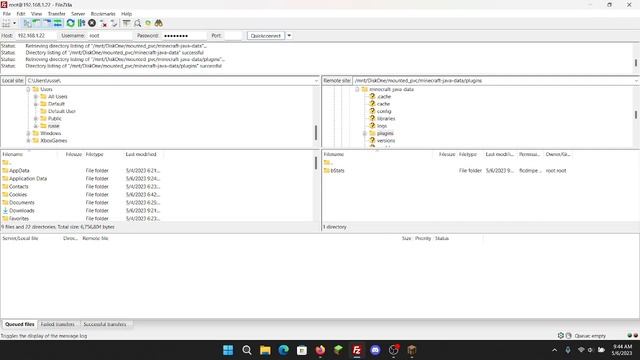The height and width of the screenshot is (360, 640).
Task: Open the Site Manager icon
Action: (x=6, y=23)
